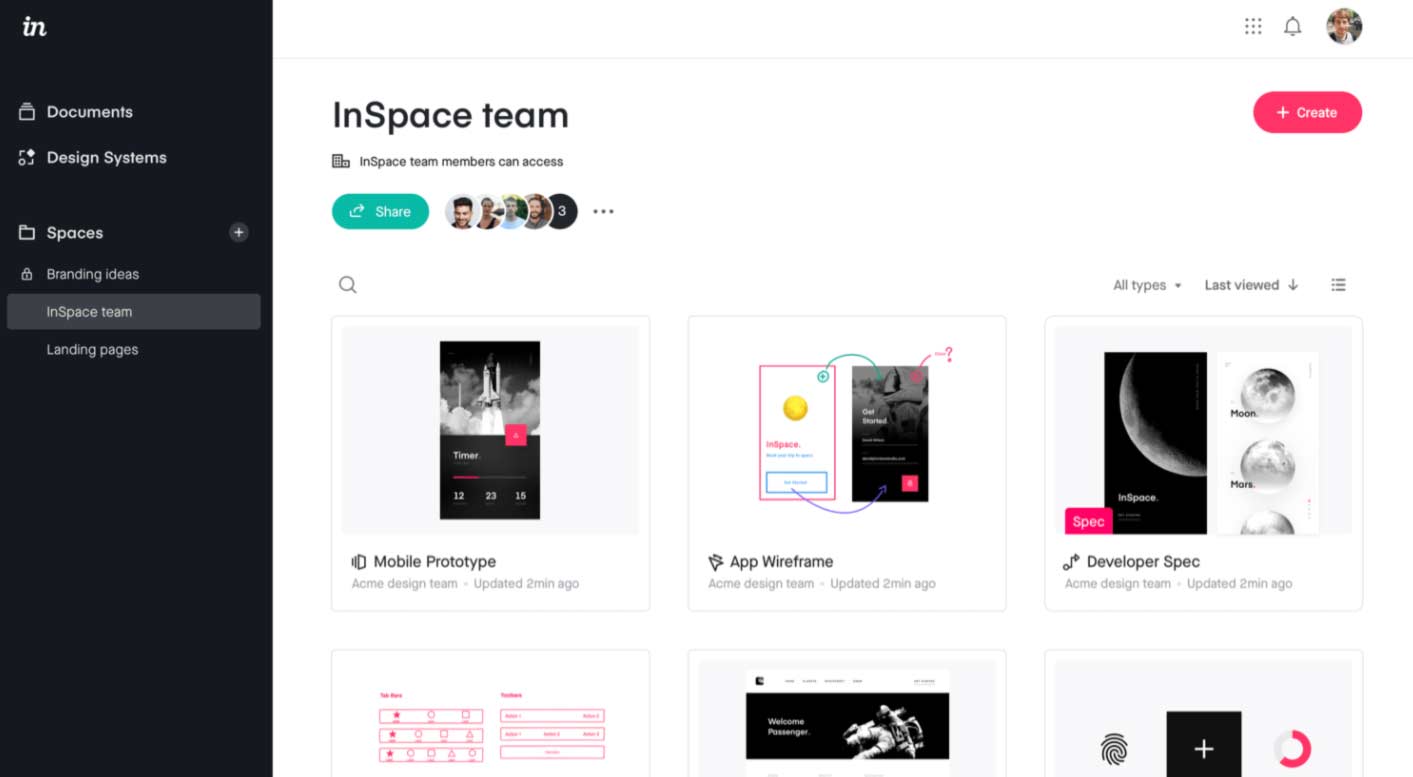
Task: Select the Landing pages space
Action: 91,349
